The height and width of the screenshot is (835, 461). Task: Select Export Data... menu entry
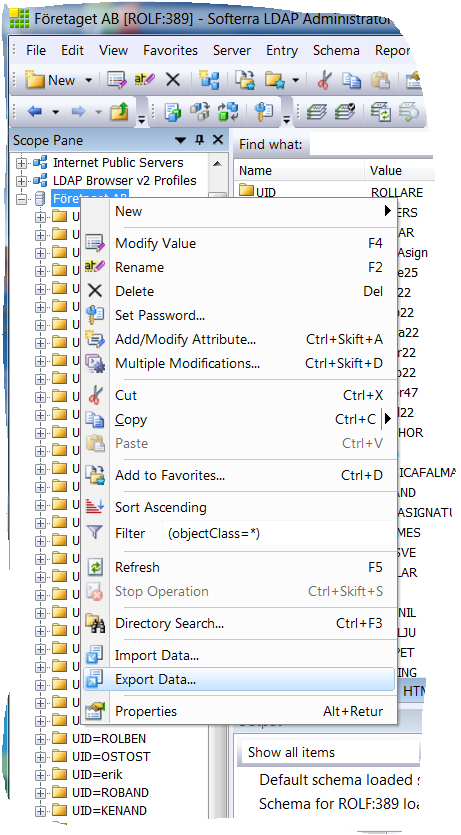pyautogui.click(x=238, y=680)
